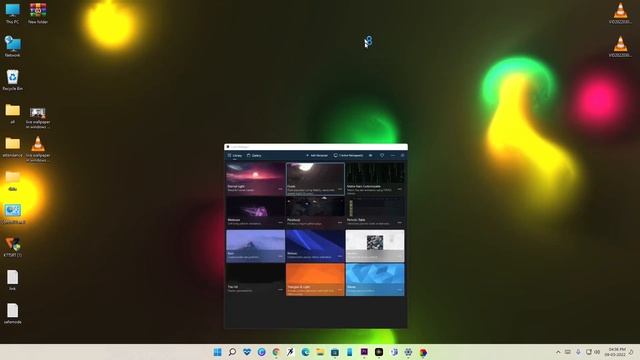This screenshot has height=360, width=640.
Task: Open the Windows Start menu
Action: tap(218, 352)
